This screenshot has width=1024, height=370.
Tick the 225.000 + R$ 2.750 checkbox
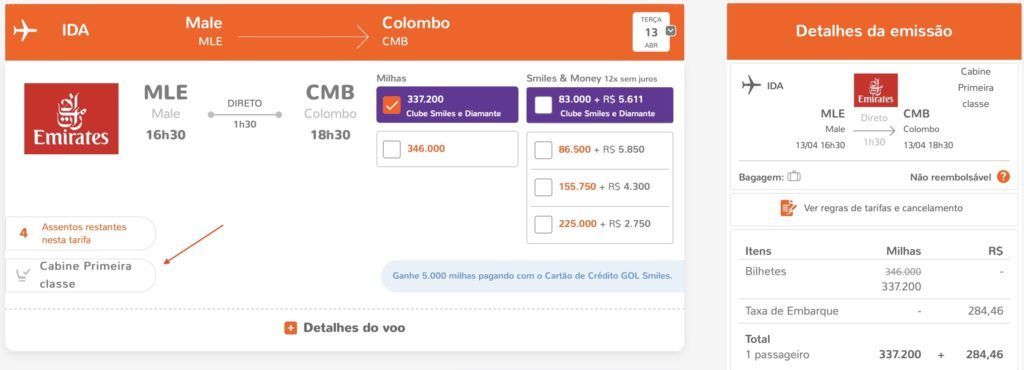click(543, 224)
